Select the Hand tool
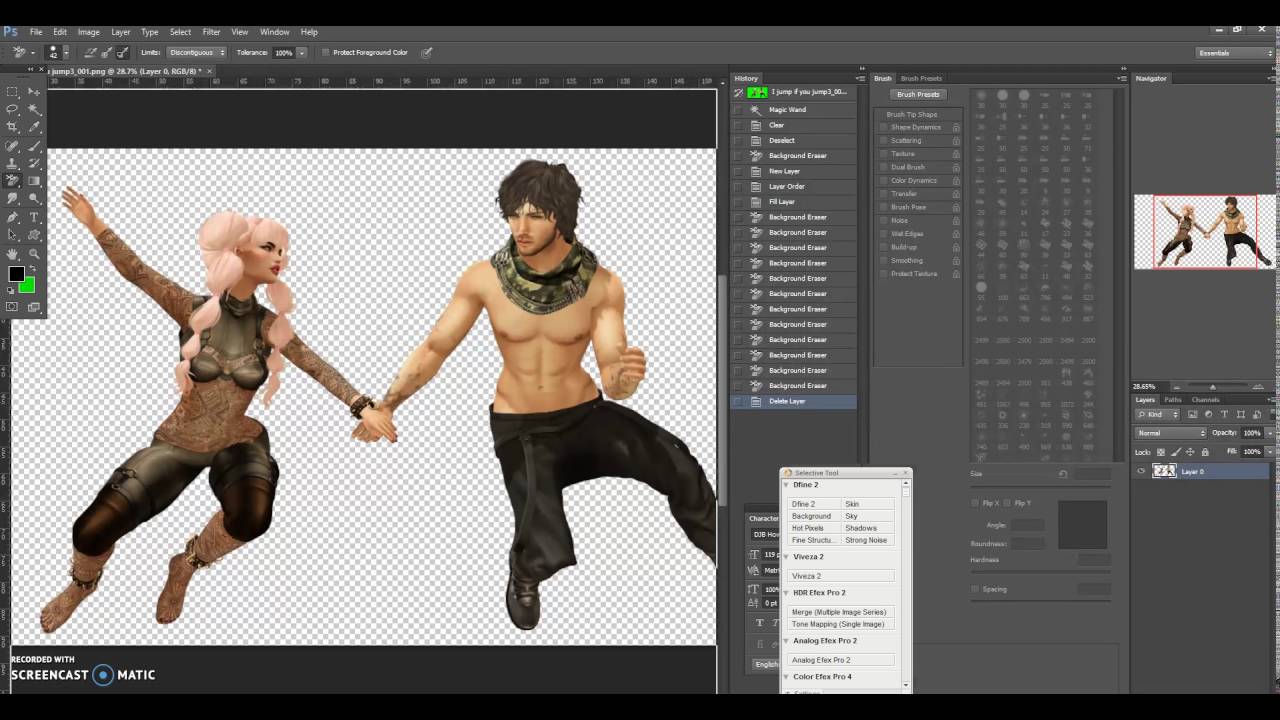Image resolution: width=1280 pixels, height=720 pixels. (12, 254)
